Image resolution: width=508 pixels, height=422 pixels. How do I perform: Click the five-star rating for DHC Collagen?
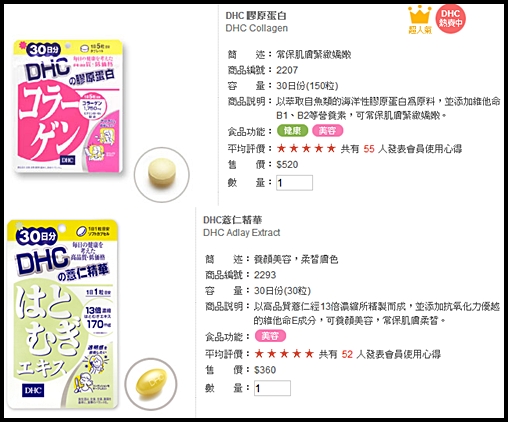(306, 149)
